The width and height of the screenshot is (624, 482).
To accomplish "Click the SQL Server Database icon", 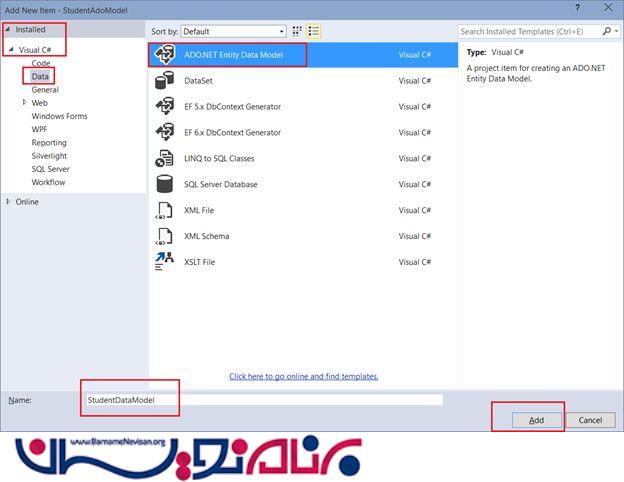I will tap(166, 185).
